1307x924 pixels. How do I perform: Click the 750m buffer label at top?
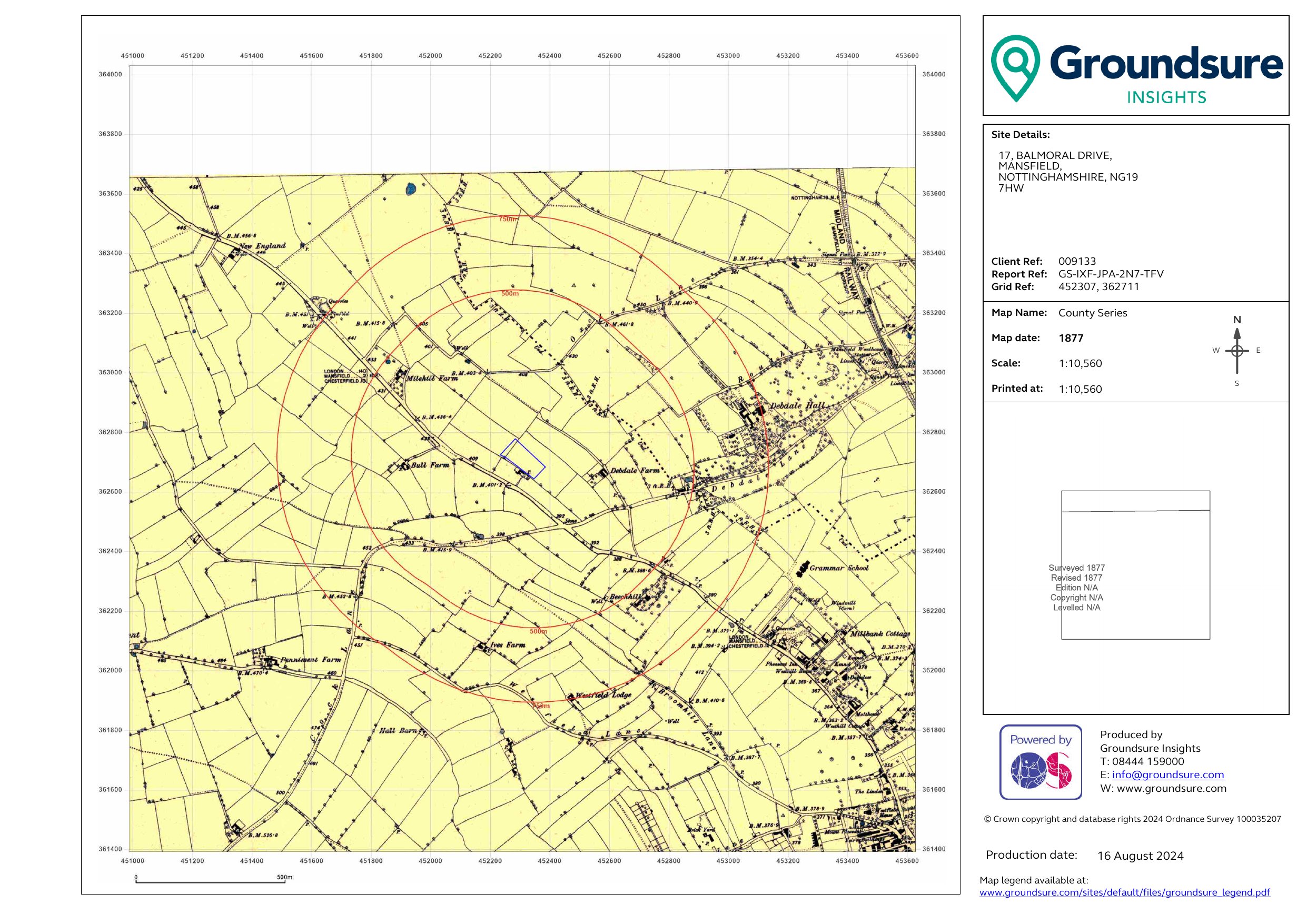[508, 219]
